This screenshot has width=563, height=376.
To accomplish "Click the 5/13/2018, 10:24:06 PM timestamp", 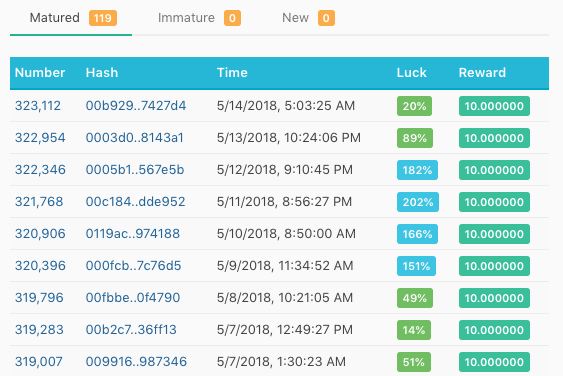I will (x=289, y=138).
